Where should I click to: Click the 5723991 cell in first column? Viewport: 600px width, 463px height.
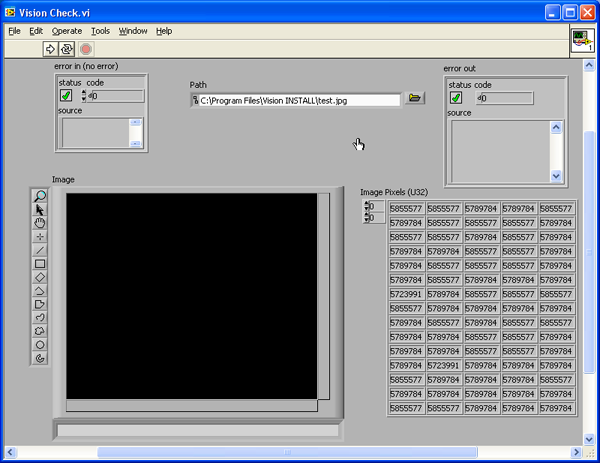pos(406,294)
